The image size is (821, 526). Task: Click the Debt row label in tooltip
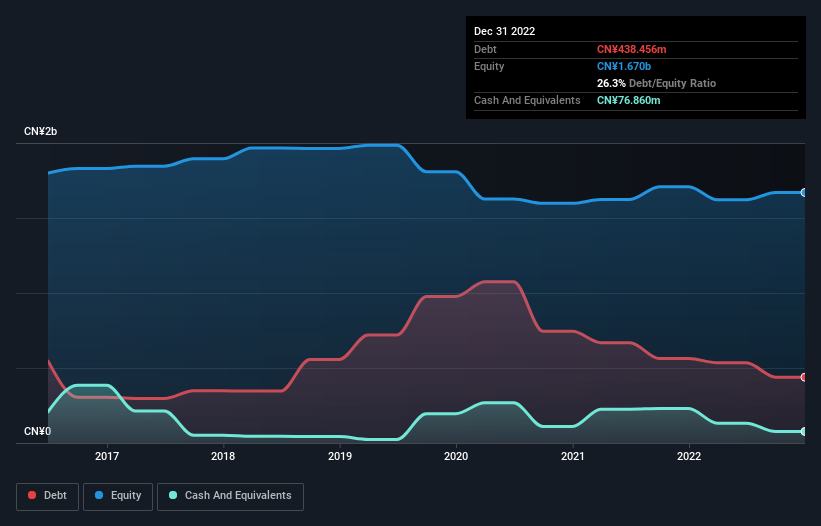click(485, 49)
